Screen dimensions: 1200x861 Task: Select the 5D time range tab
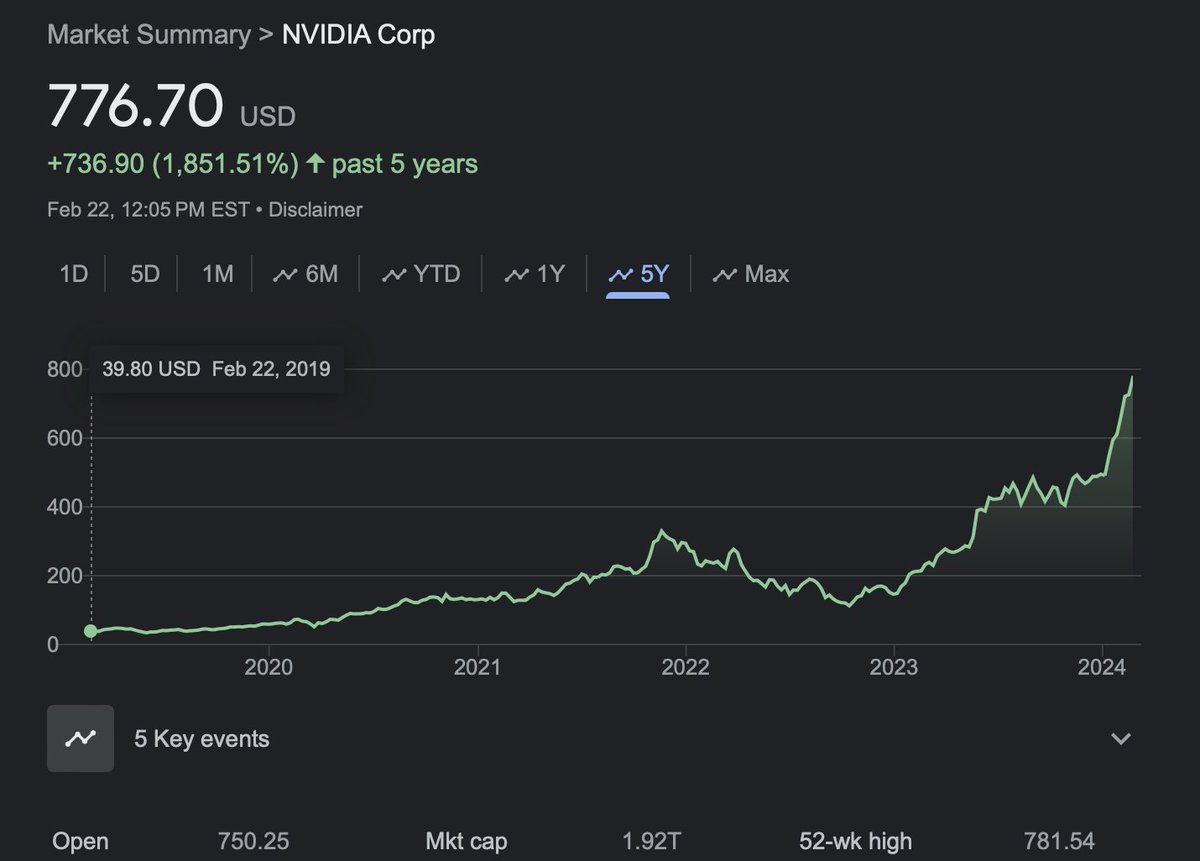pos(145,274)
